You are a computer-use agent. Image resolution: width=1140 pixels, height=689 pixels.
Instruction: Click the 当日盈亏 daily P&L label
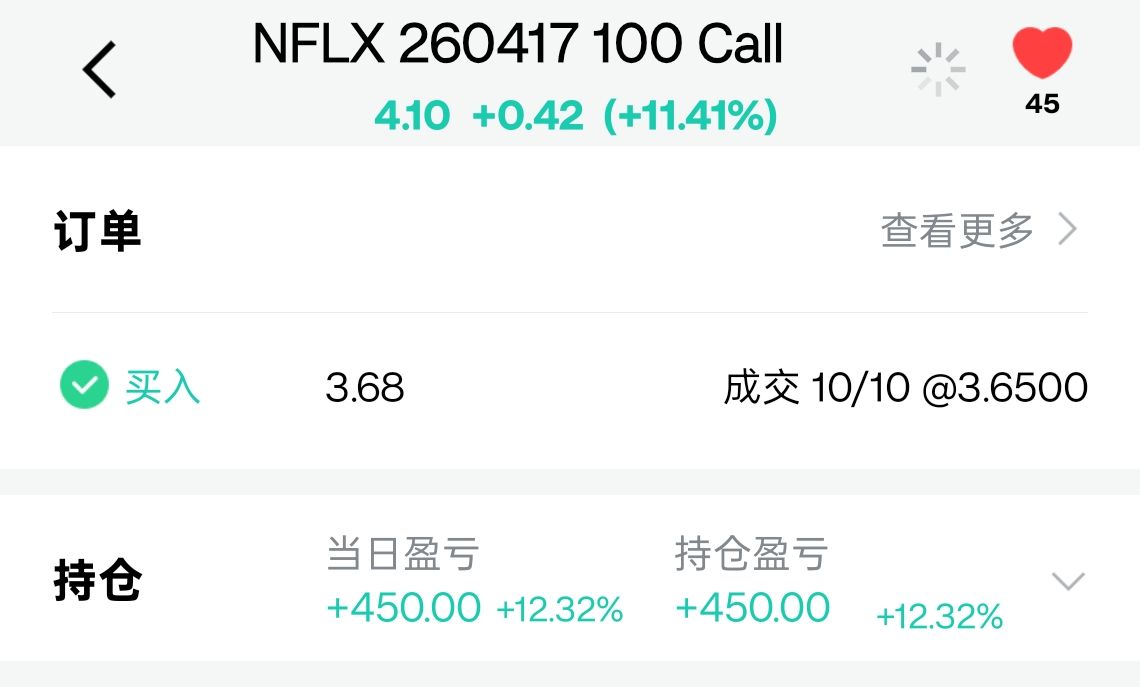pos(403,554)
